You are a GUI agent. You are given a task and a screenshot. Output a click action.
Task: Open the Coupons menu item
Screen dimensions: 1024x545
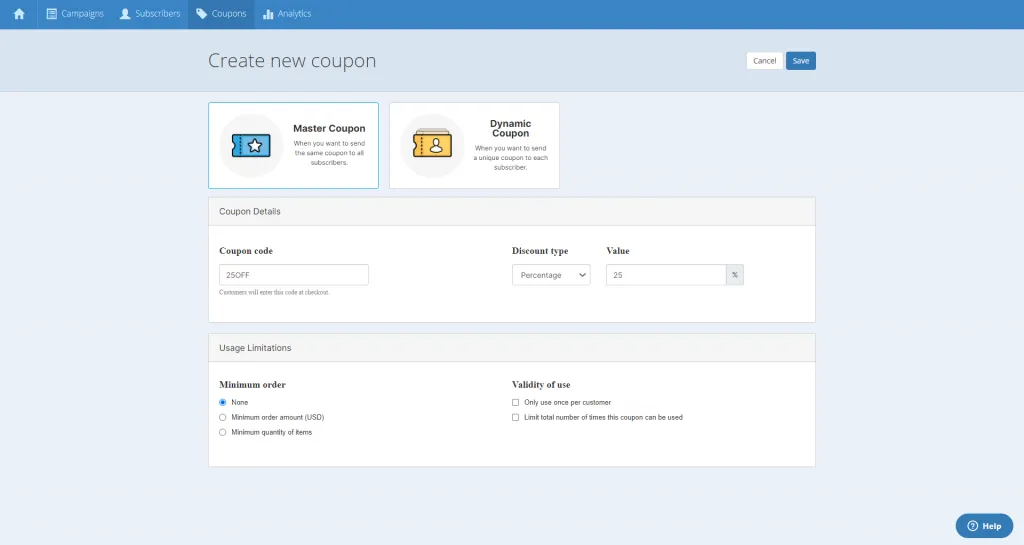[221, 14]
